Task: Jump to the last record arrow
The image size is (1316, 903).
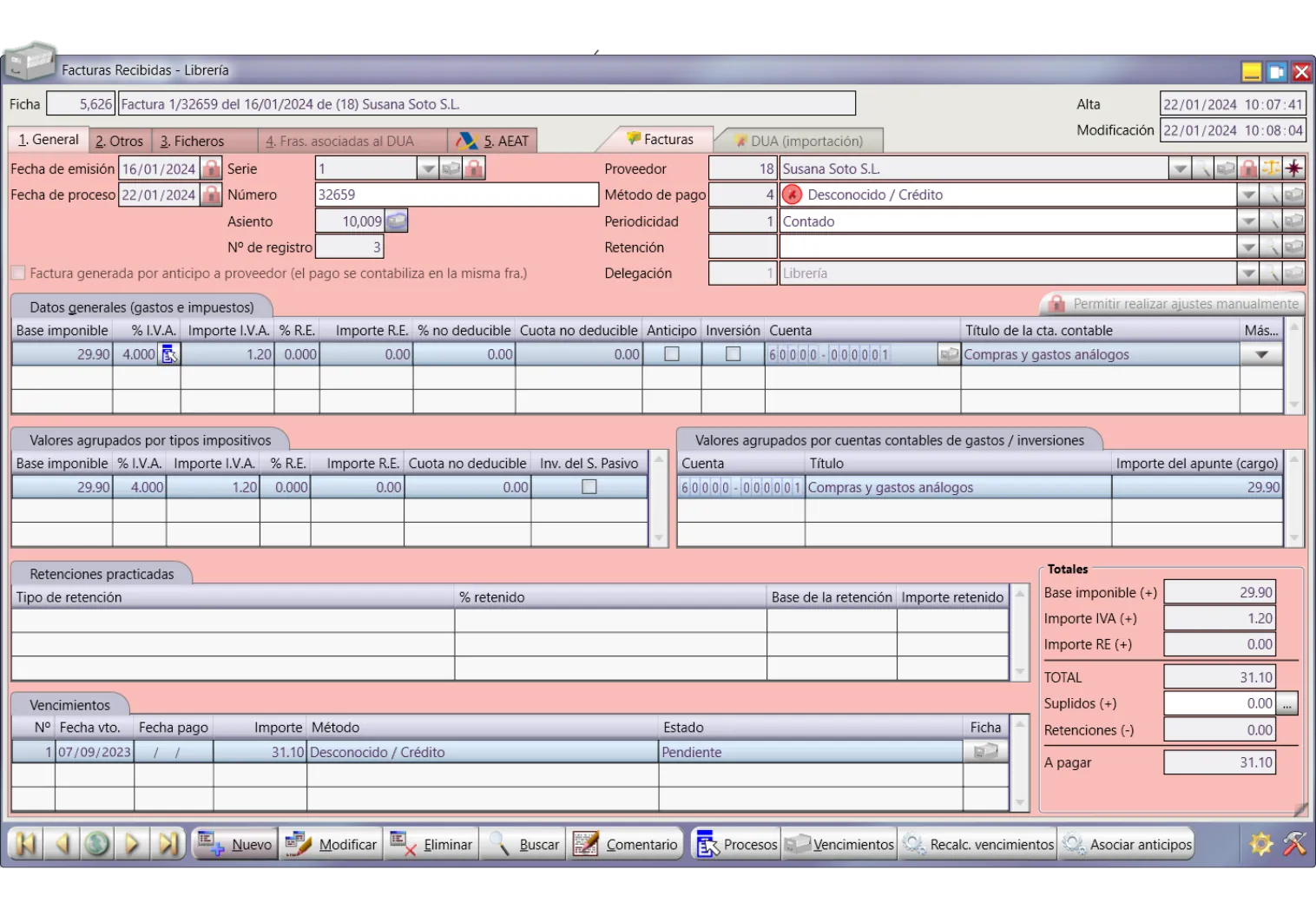Action: coord(168,844)
